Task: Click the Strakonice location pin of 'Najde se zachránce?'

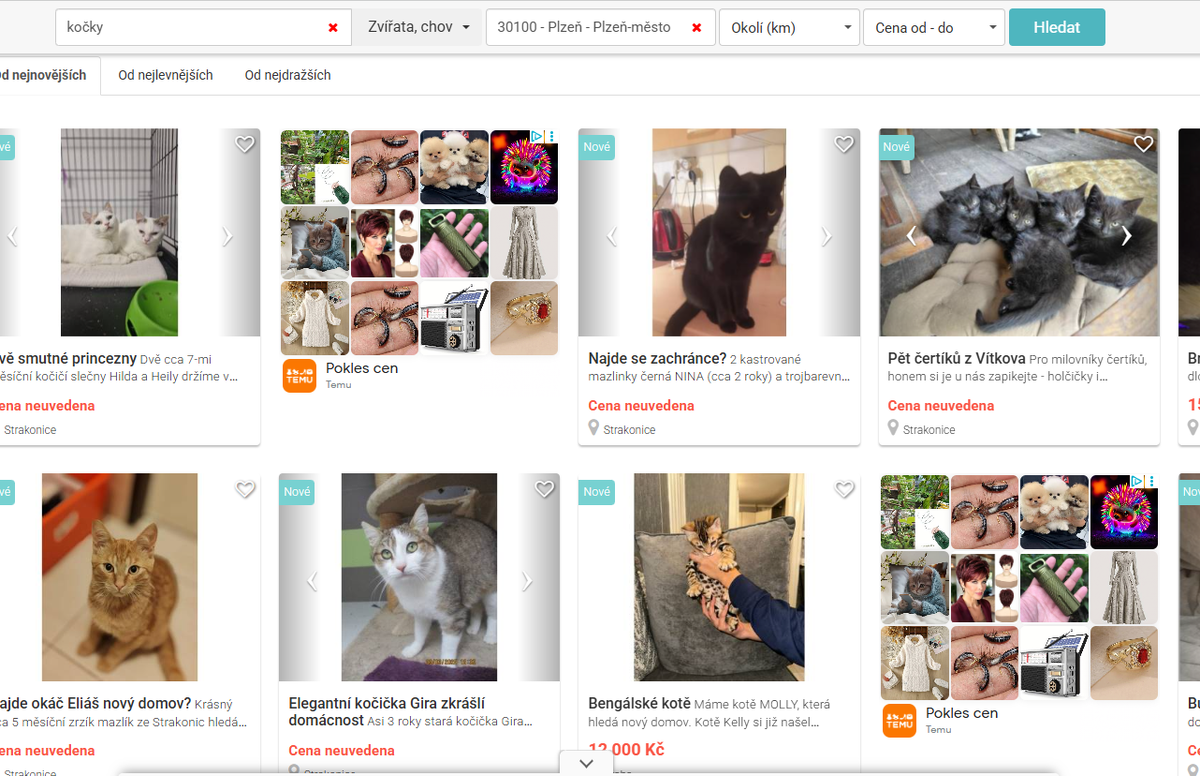Action: 594,428
